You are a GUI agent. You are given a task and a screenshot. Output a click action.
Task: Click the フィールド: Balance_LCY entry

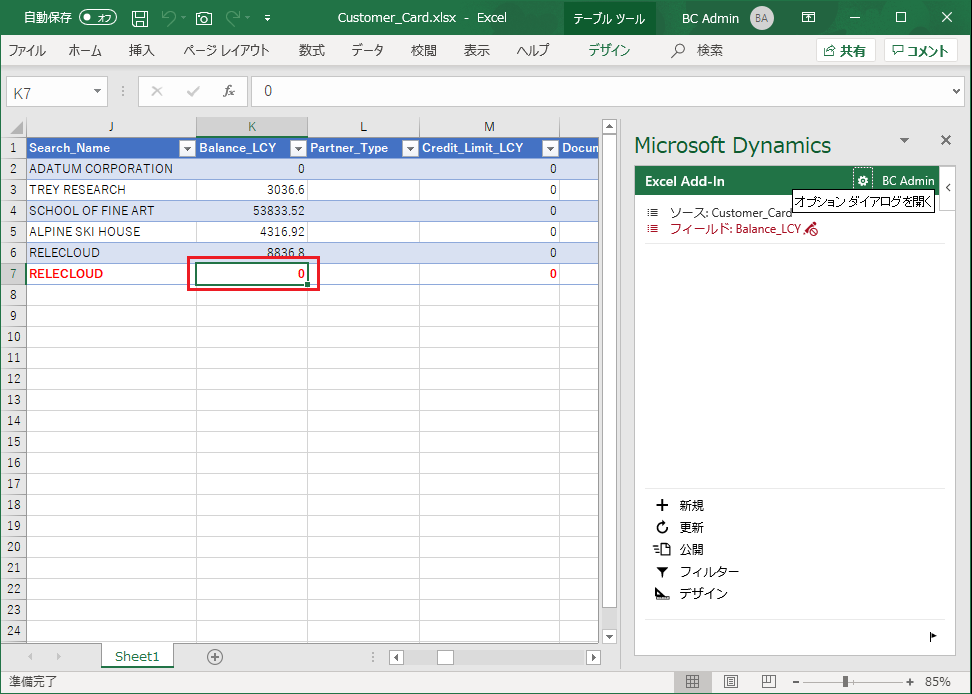[x=735, y=229]
